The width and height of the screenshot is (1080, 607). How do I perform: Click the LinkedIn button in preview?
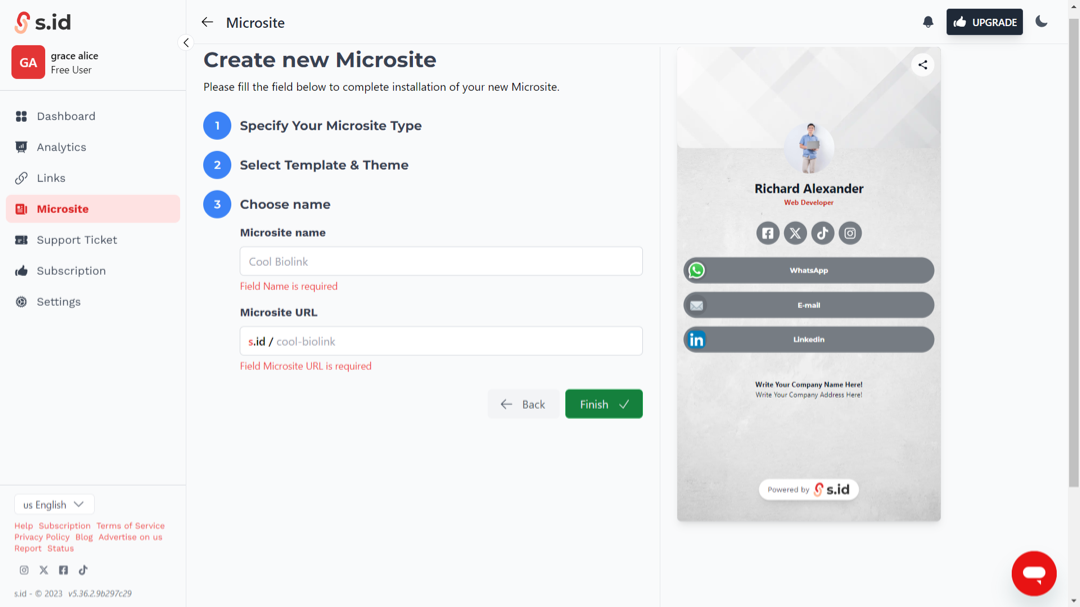[809, 339]
